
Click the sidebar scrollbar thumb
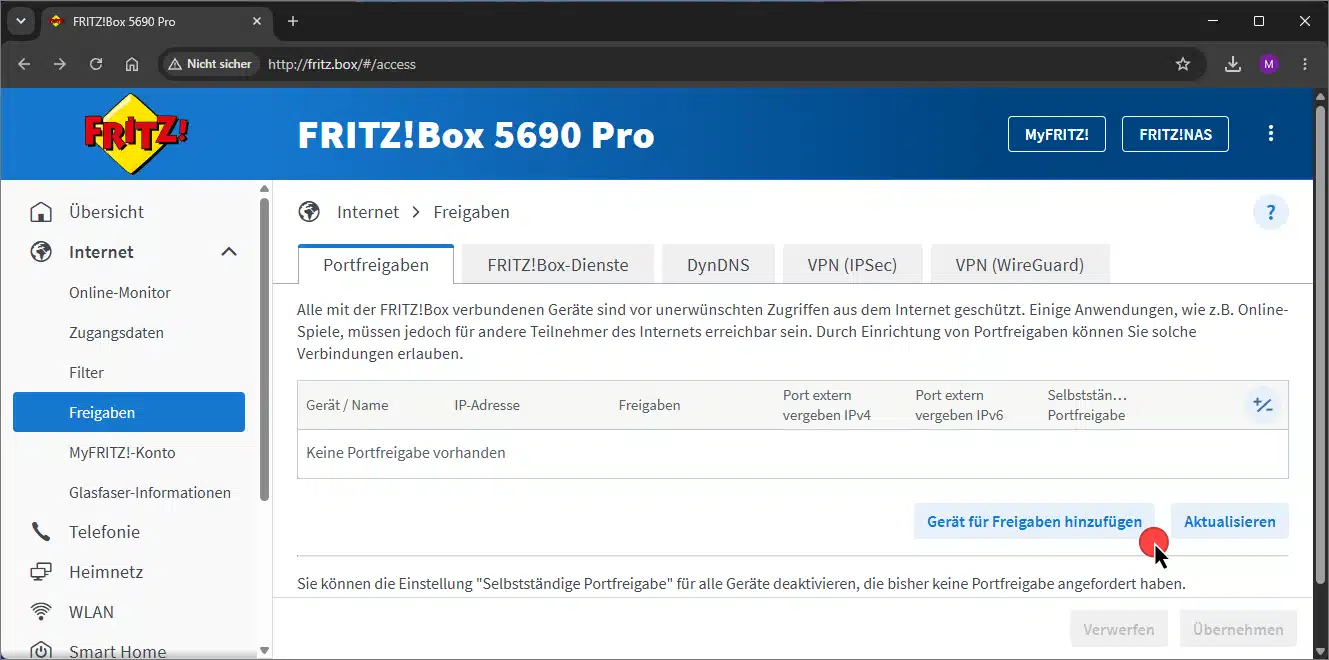click(264, 348)
